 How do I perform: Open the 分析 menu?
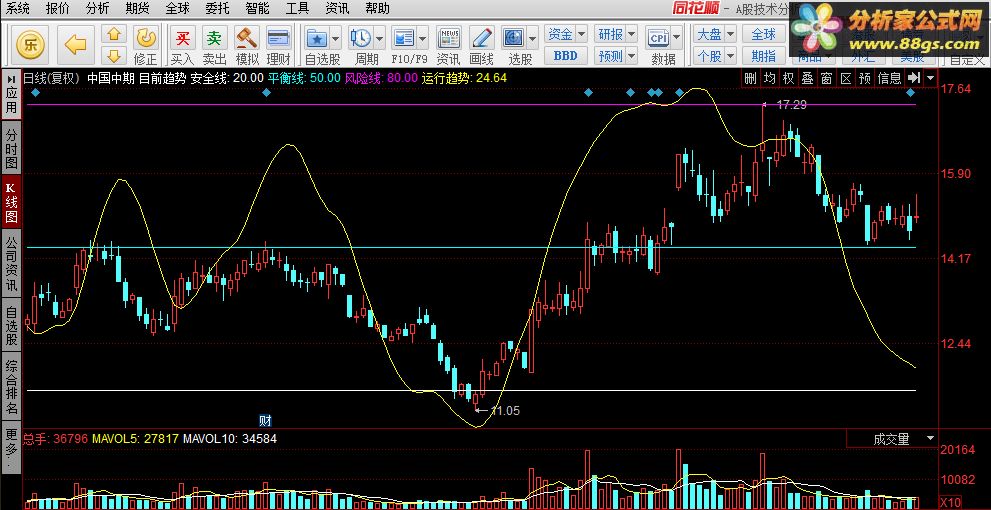click(x=97, y=8)
